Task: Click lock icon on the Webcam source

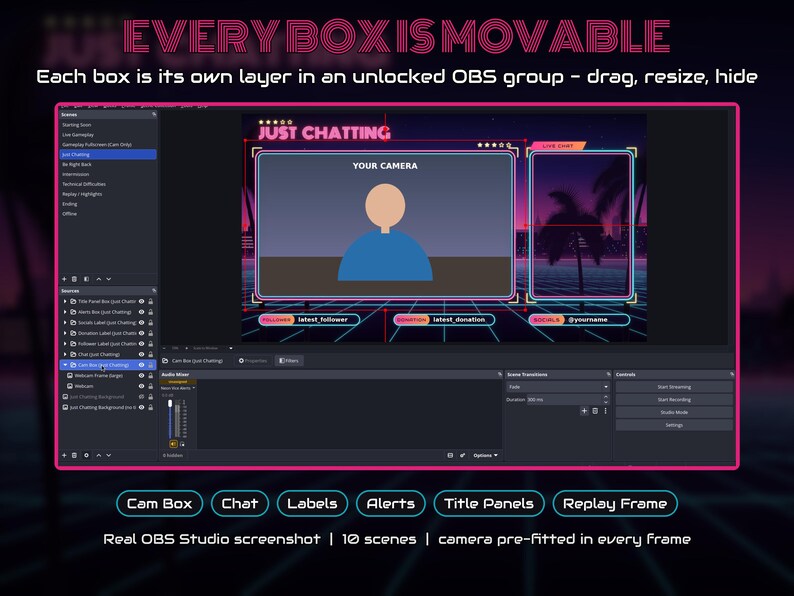Action: point(150,386)
